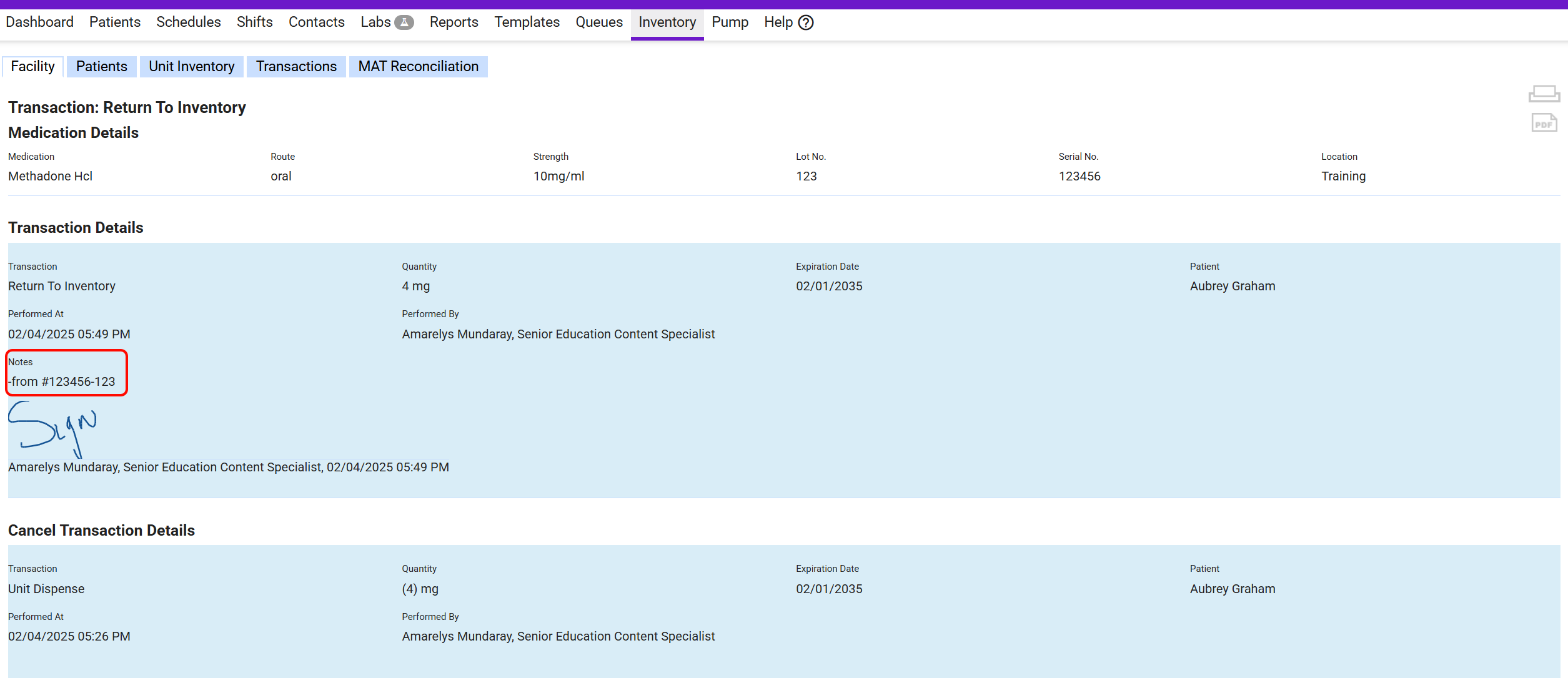Open Templates in navigation bar
The image size is (1568, 678).
tap(527, 22)
